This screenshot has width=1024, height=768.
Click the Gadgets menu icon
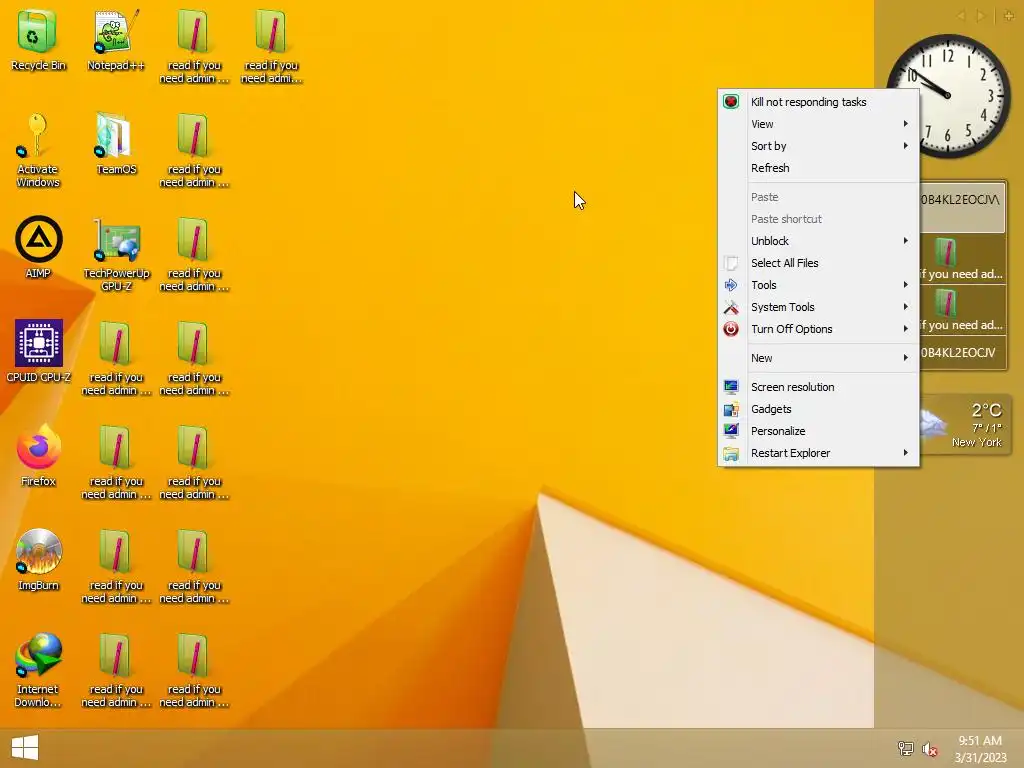tap(731, 409)
